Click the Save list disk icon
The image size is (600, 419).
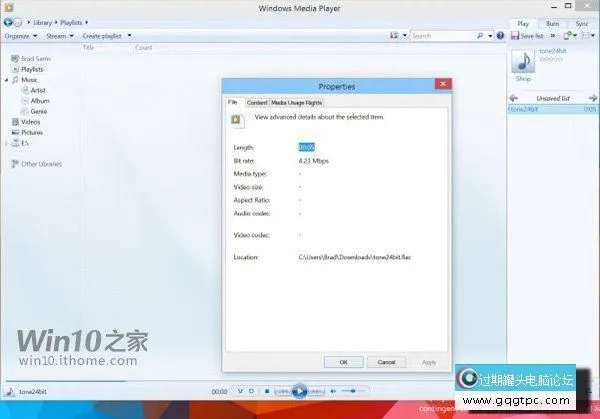[x=514, y=35]
